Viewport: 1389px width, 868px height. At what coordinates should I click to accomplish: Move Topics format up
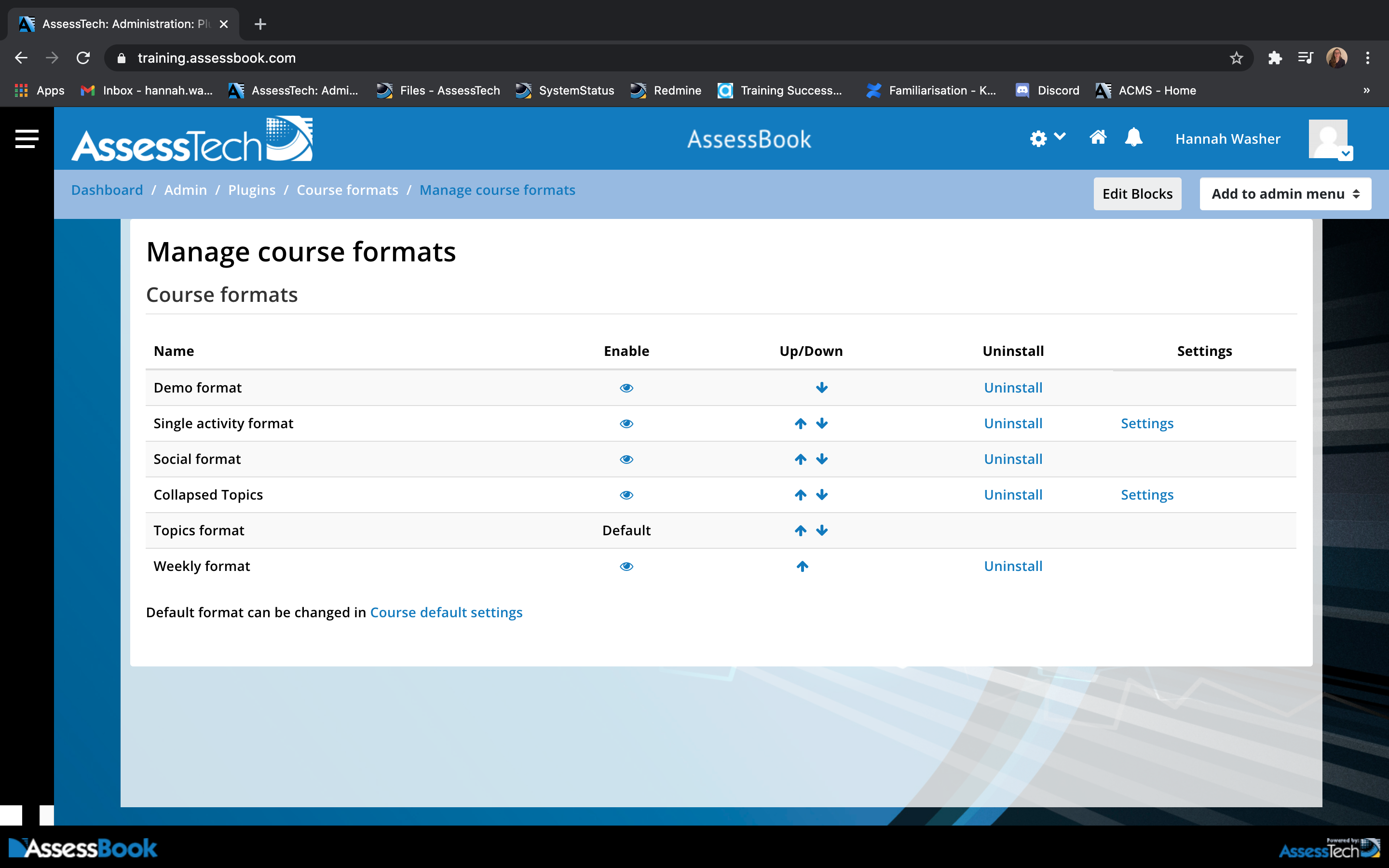tap(801, 530)
